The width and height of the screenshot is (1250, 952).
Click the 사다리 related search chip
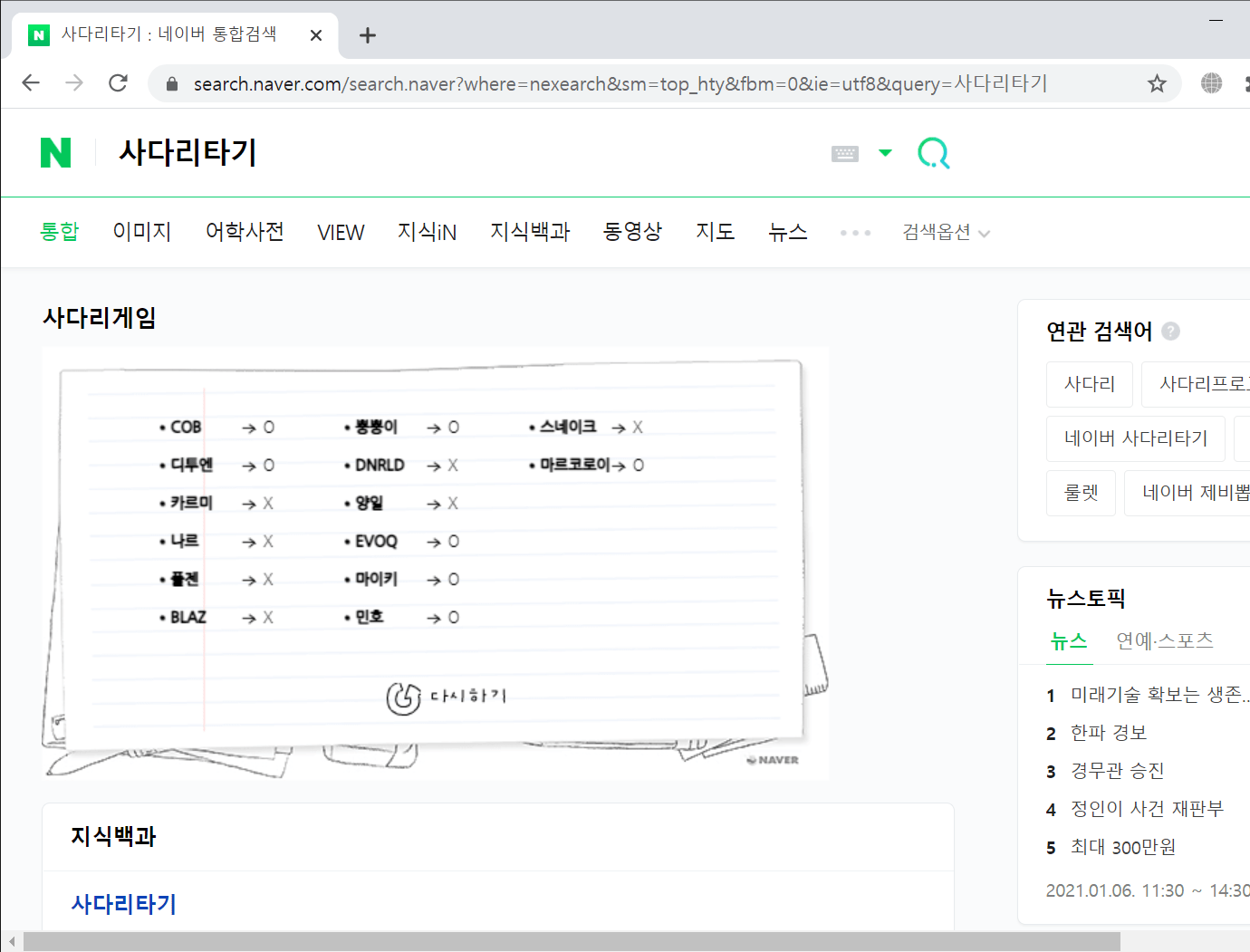point(1090,384)
